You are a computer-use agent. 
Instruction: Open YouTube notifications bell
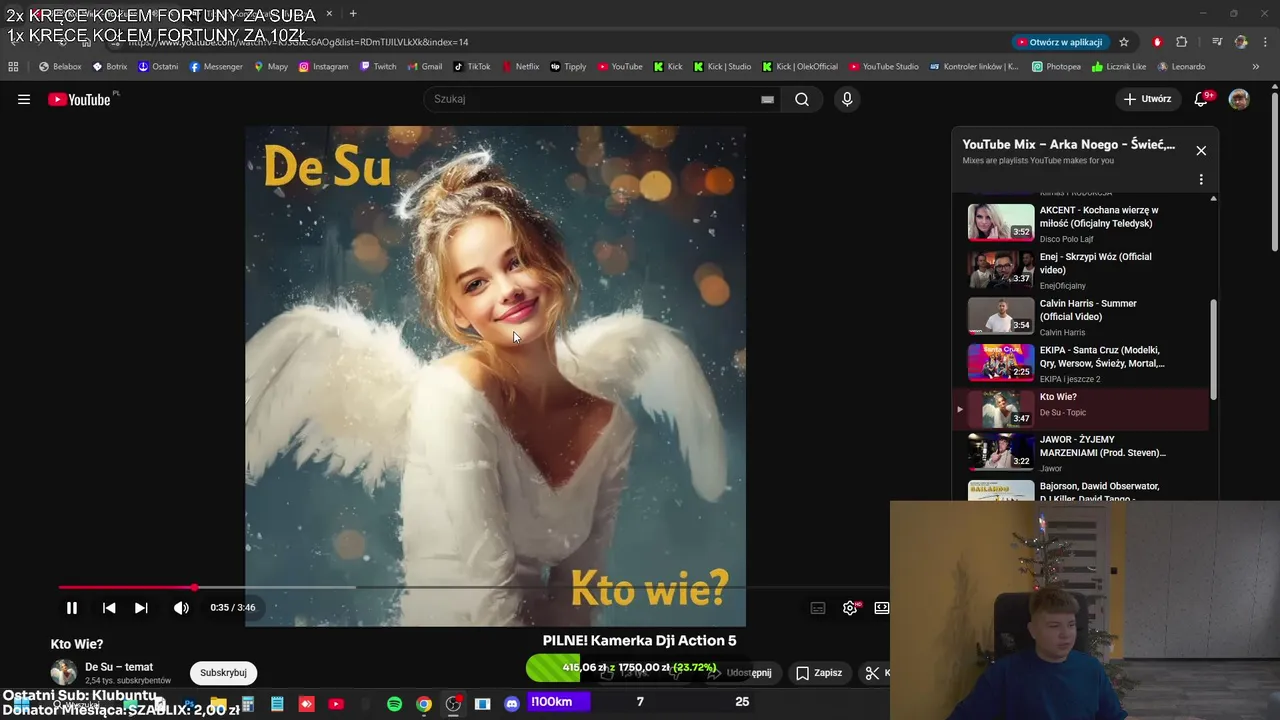coord(1202,99)
